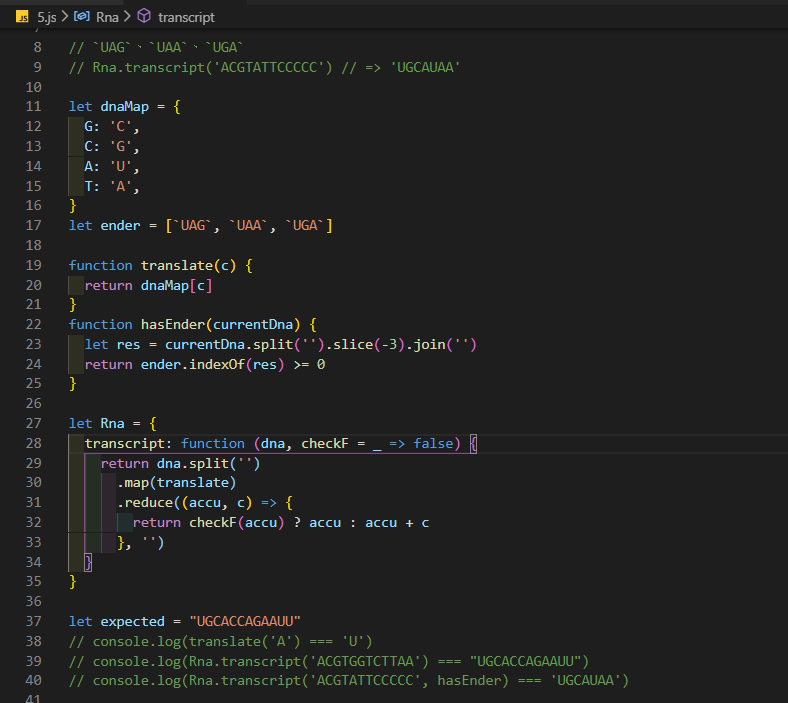Expand breadcrumb chevron after Rna

(x=127, y=17)
